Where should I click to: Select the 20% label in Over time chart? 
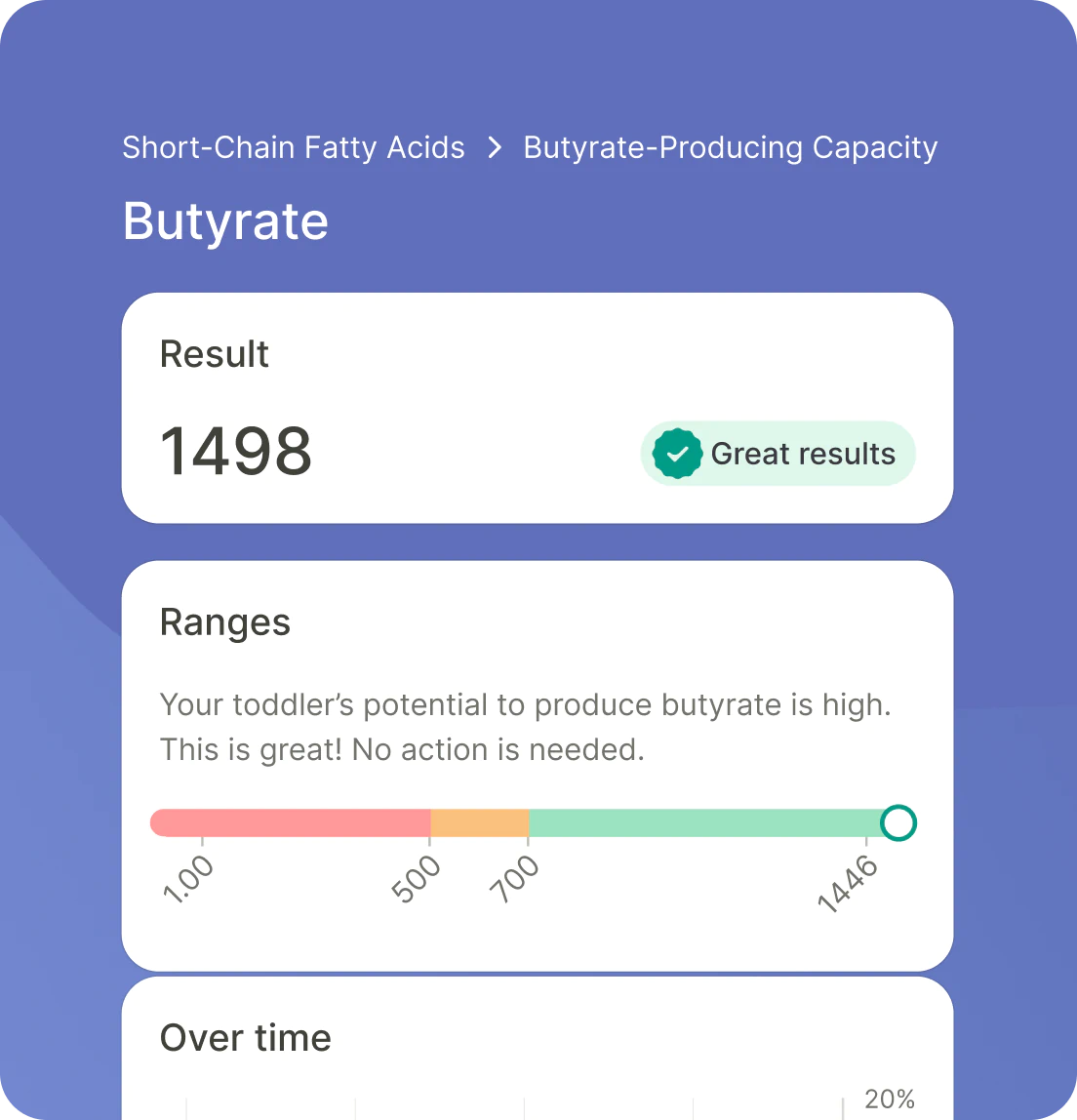coord(889,1098)
